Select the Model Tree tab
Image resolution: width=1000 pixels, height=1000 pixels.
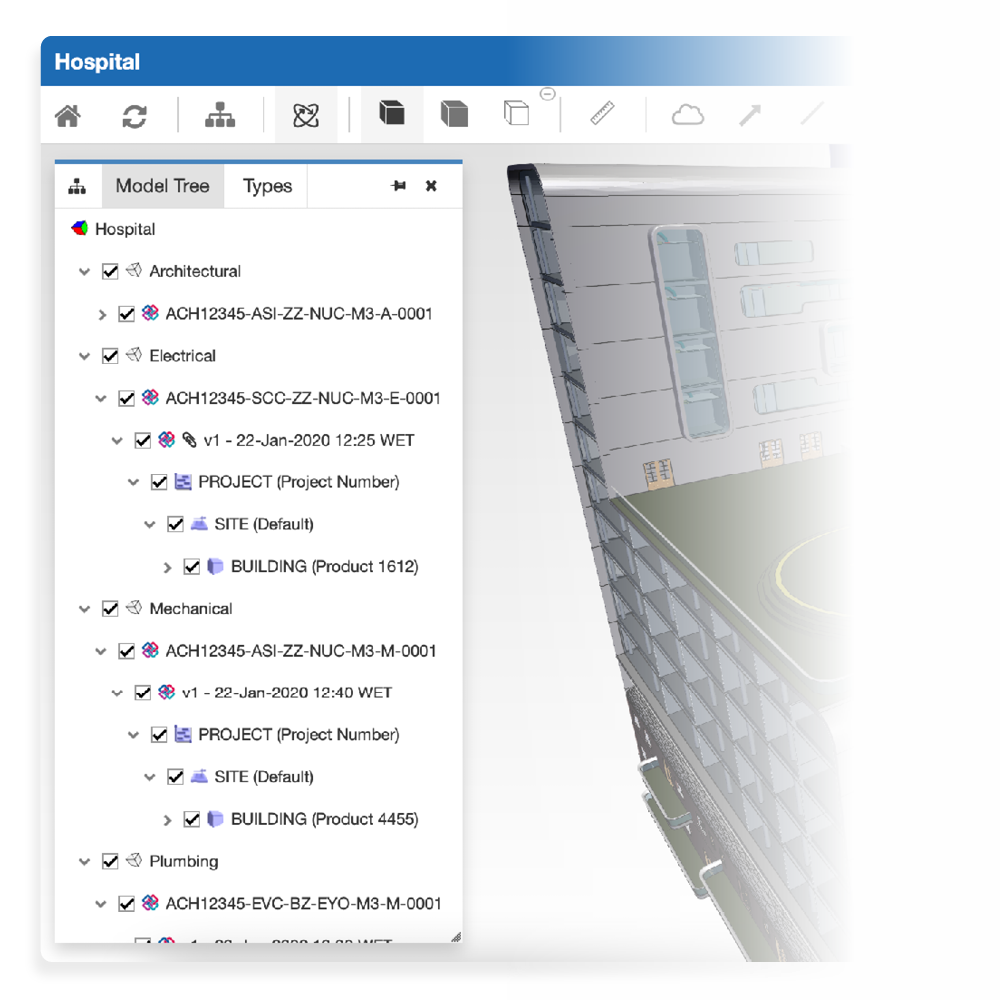[162, 186]
